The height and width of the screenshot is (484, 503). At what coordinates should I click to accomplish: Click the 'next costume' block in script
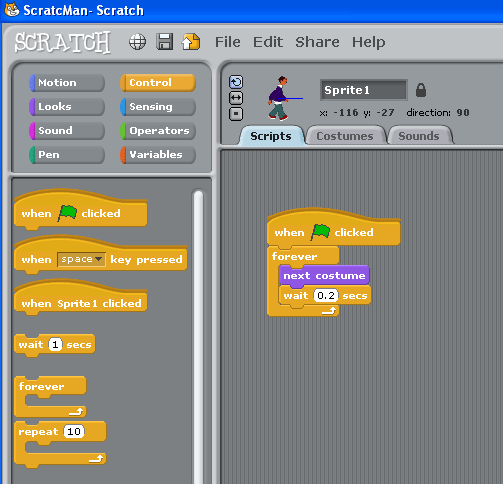324,276
